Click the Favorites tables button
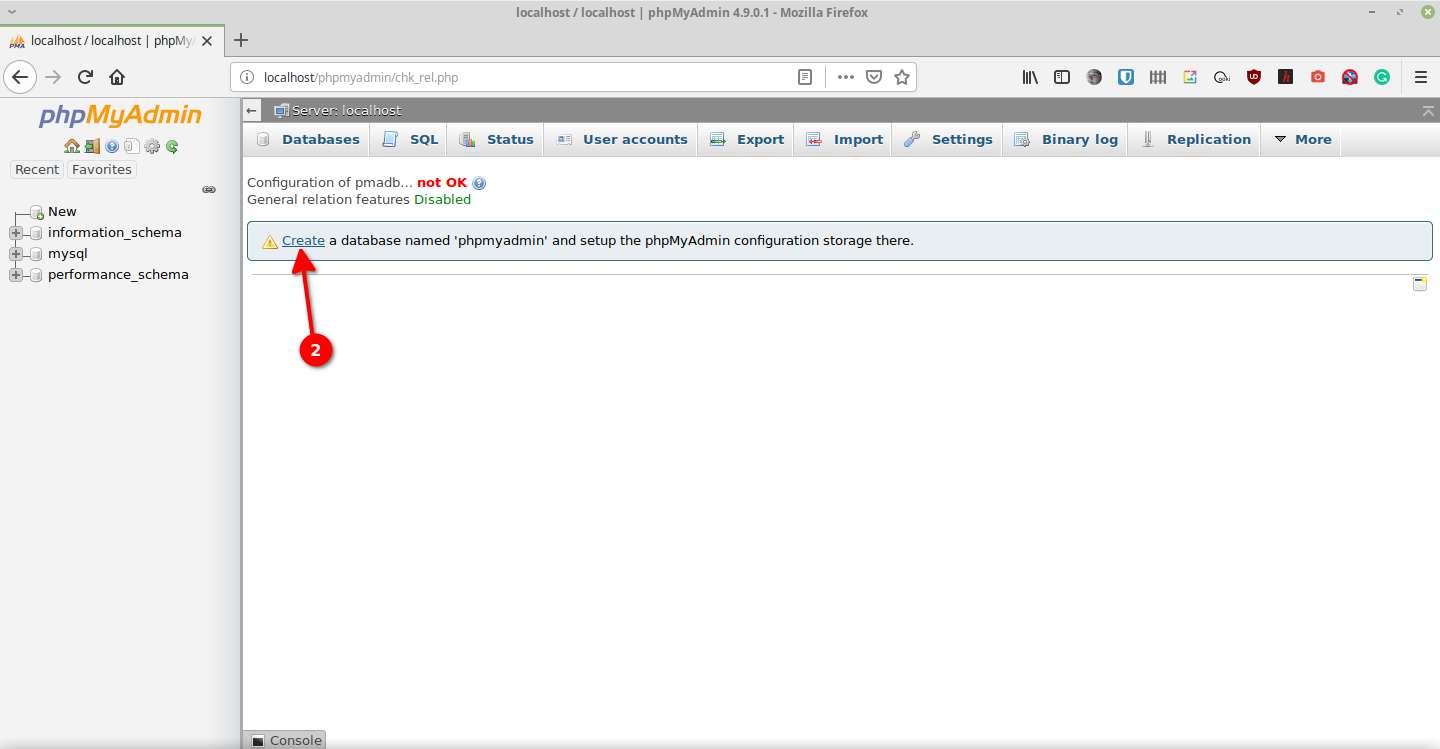 102,170
